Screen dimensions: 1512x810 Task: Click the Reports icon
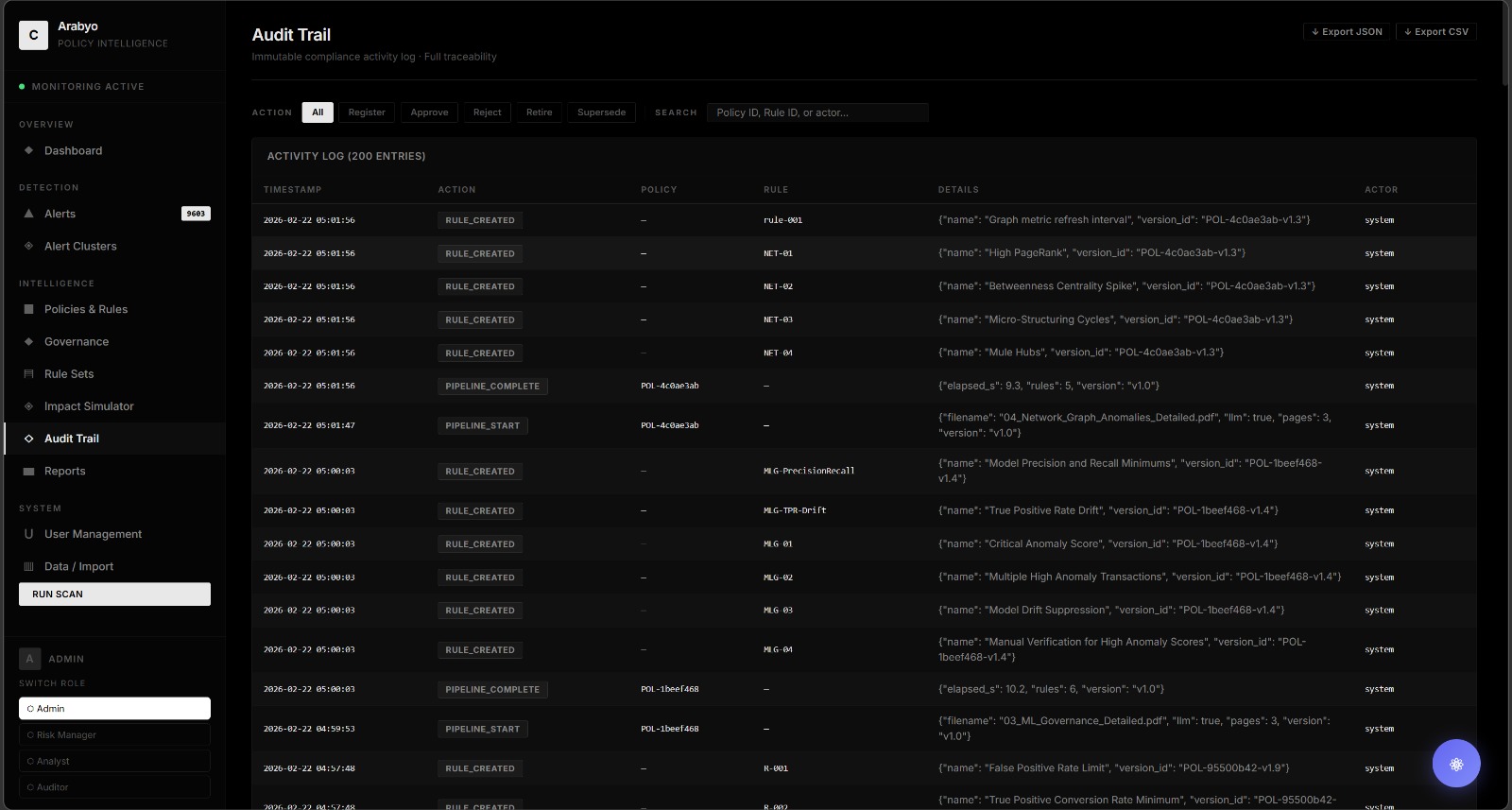[x=28, y=471]
